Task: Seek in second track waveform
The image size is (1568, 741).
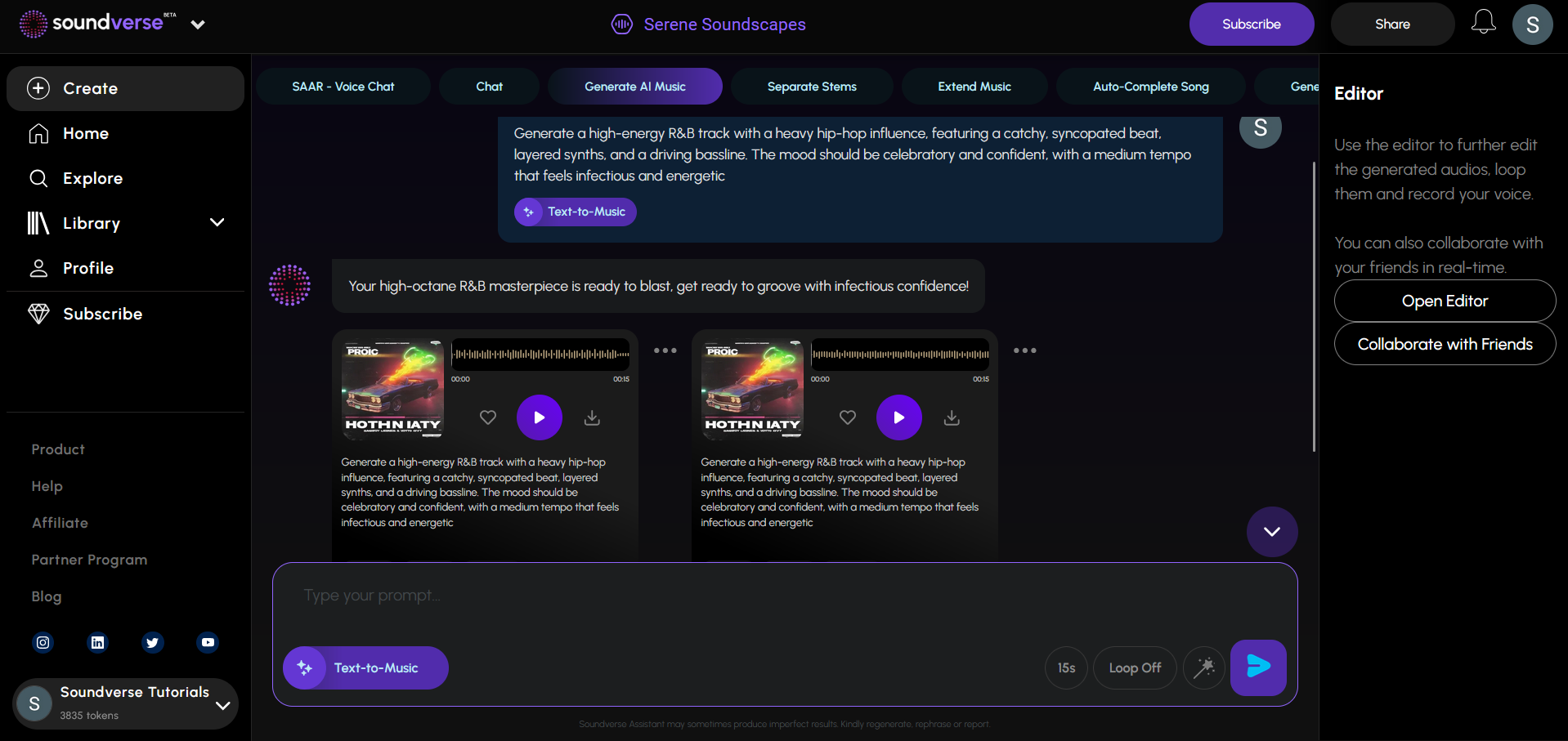Action: (900, 355)
